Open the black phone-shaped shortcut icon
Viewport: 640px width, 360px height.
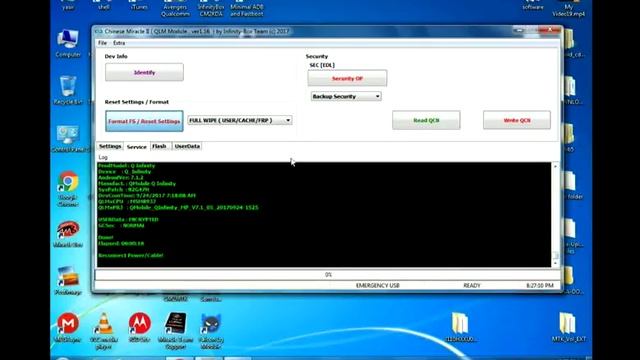click(176, 330)
